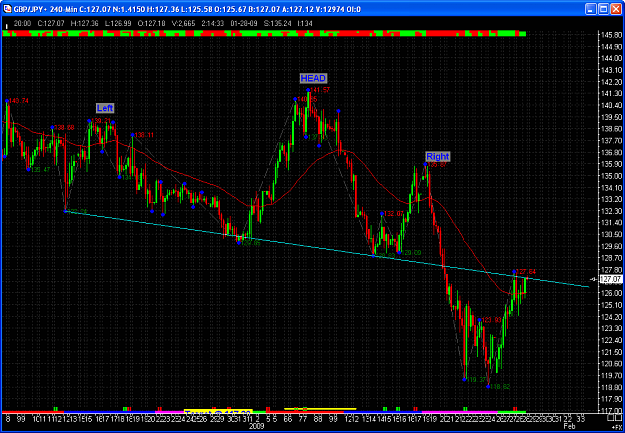
Task: Maximize the GBP/JPY chart window
Action: (603, 8)
